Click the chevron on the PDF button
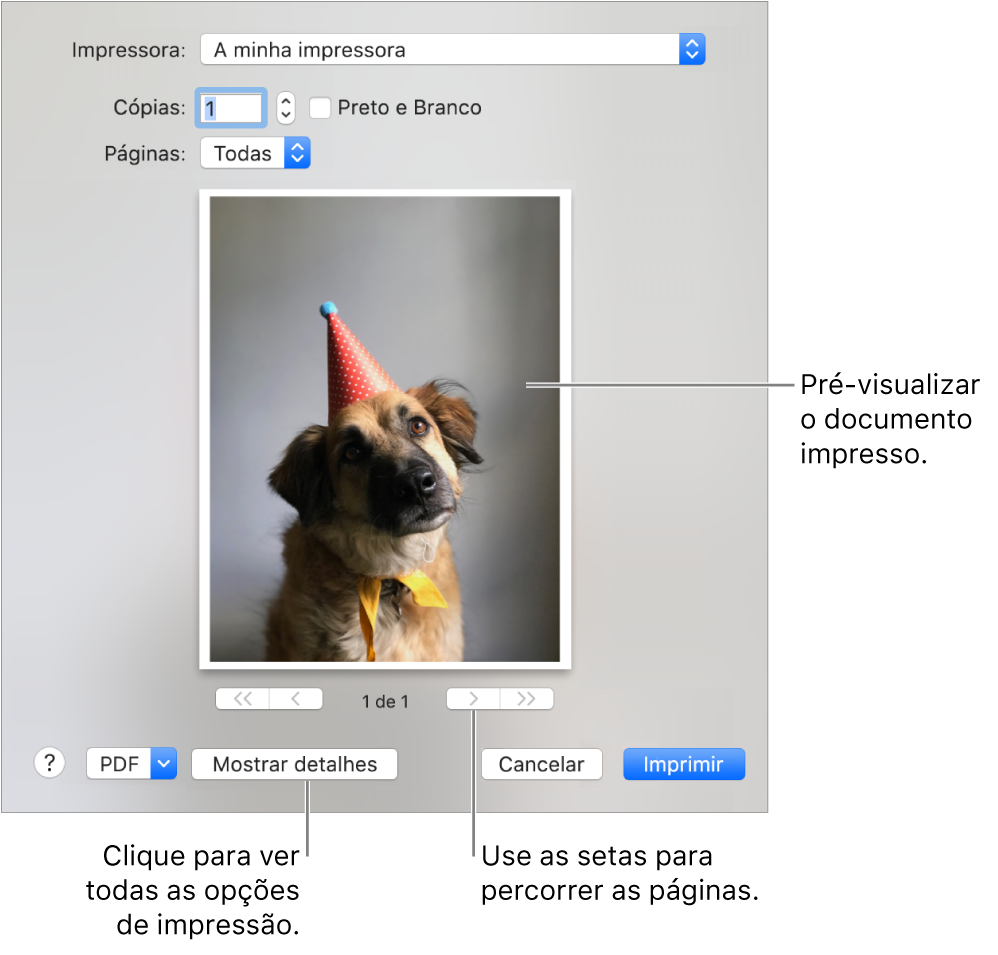The image size is (998, 955). click(x=163, y=763)
